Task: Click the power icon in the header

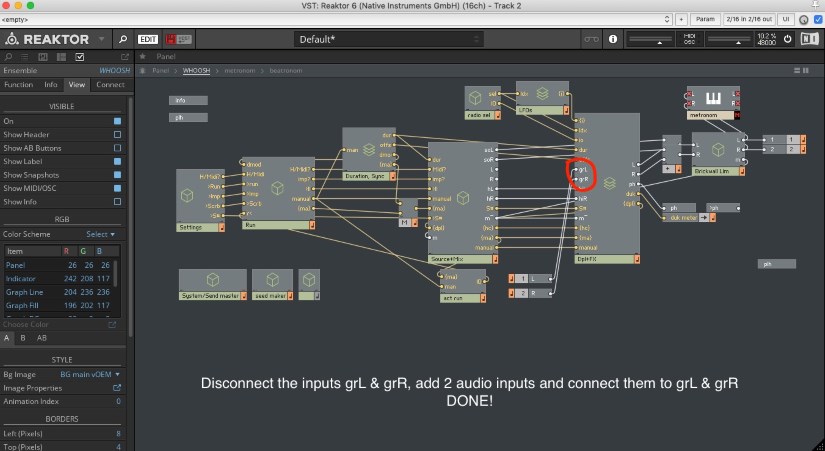Action: point(788,39)
